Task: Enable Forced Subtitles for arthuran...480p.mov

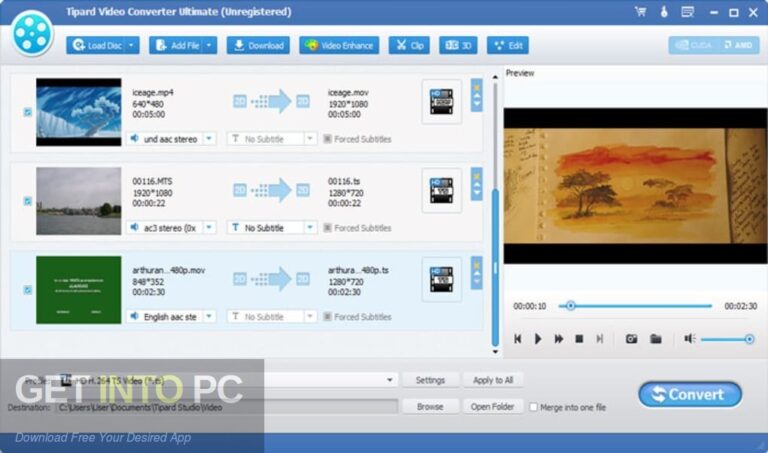Action: [328, 317]
